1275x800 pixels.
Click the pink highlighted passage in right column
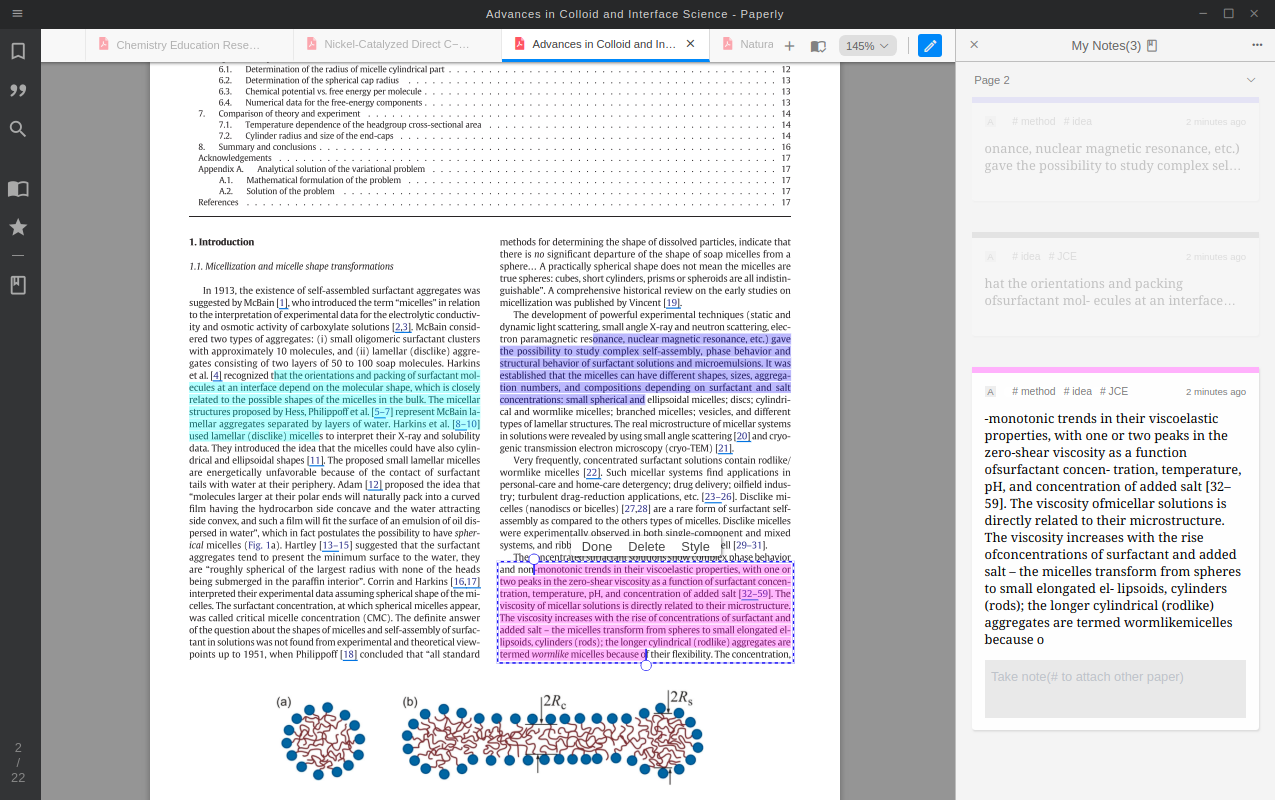click(x=646, y=612)
